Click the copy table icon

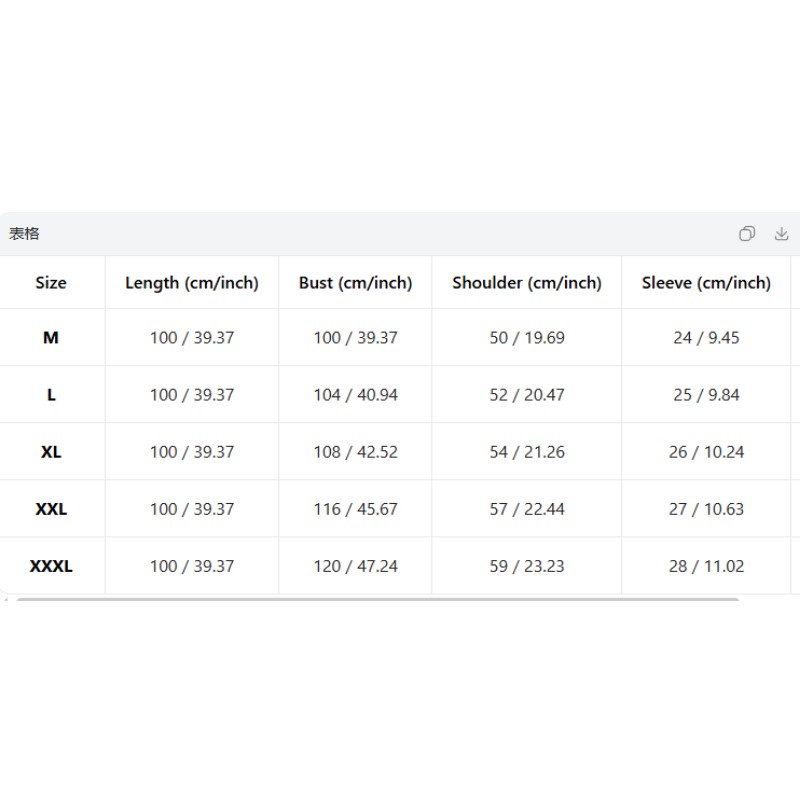click(x=746, y=234)
